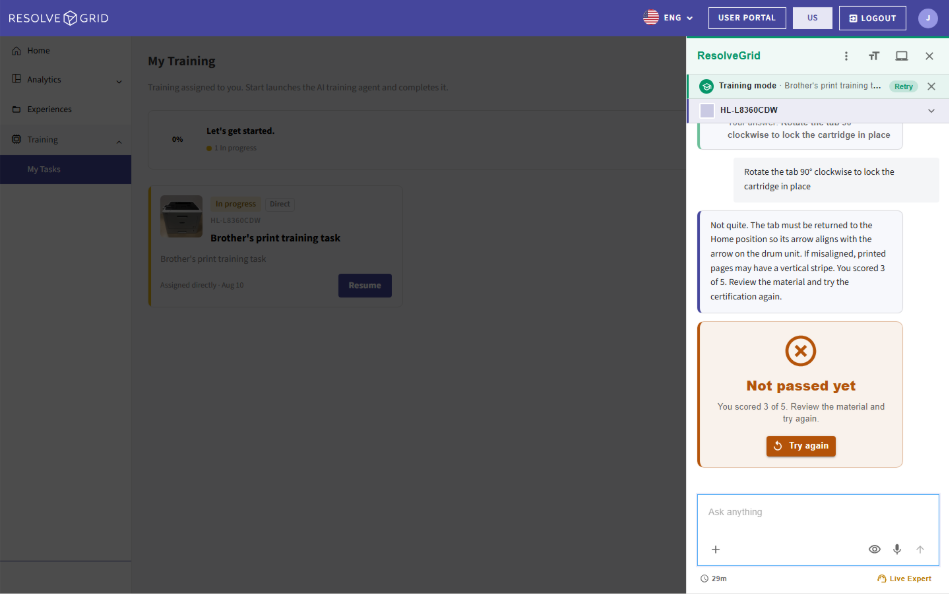Log out using the Logout button
Screen dimensions: 949x594
872,18
